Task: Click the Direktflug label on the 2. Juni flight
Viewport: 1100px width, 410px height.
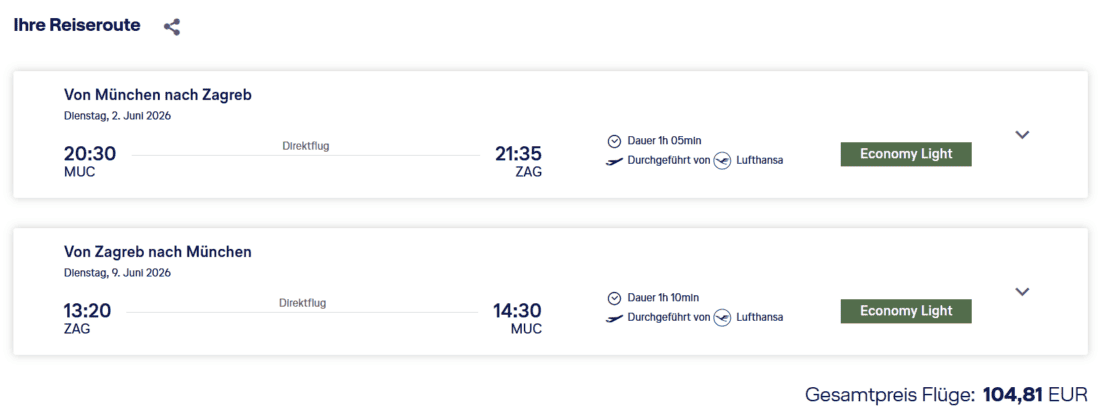Action: [305, 146]
